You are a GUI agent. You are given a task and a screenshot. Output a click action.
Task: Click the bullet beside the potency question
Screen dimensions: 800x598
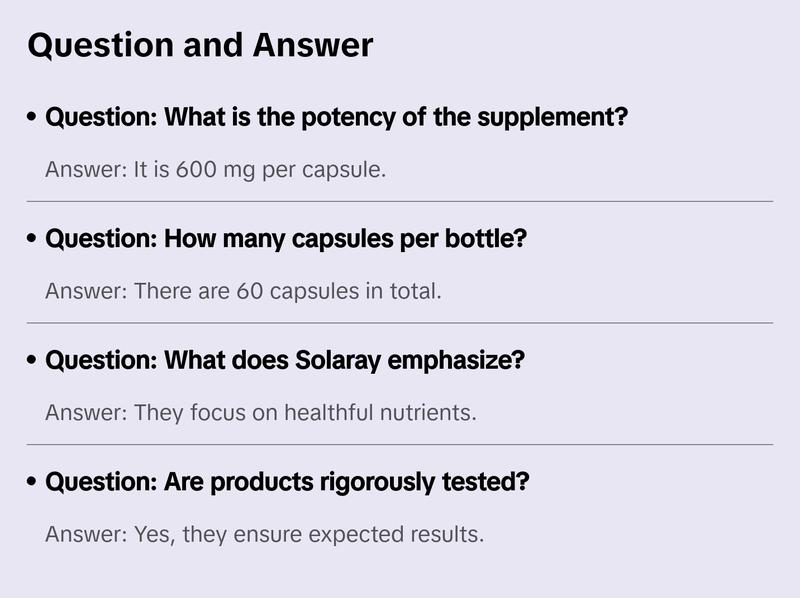click(33, 118)
